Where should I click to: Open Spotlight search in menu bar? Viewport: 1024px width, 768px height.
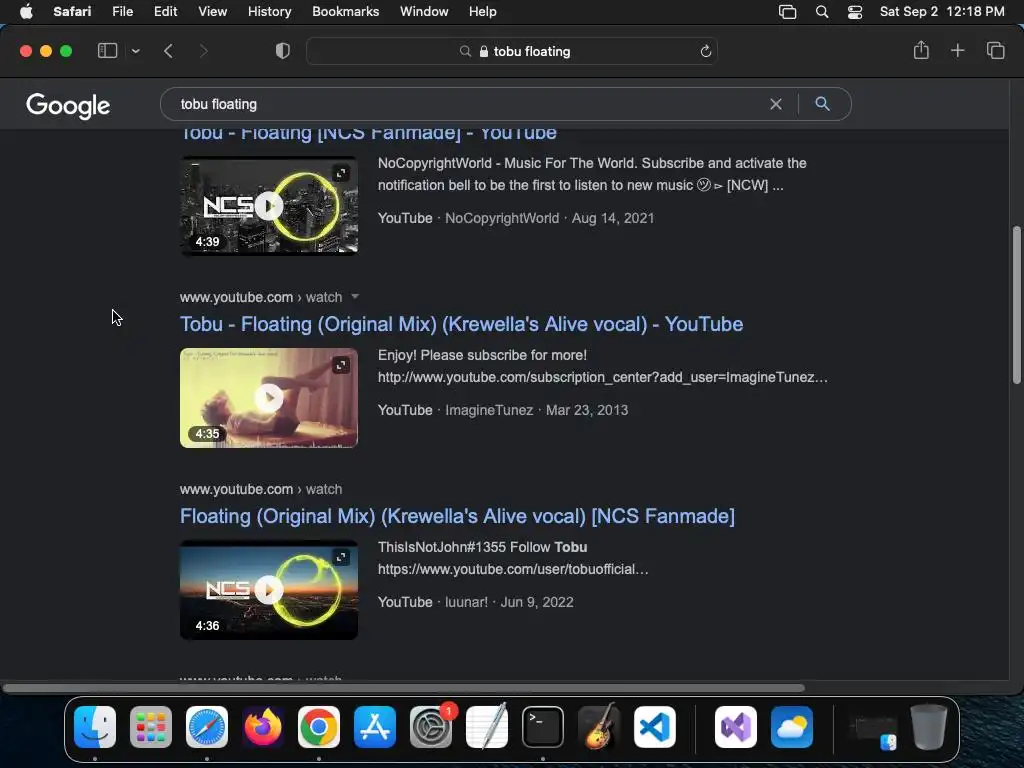(x=822, y=12)
